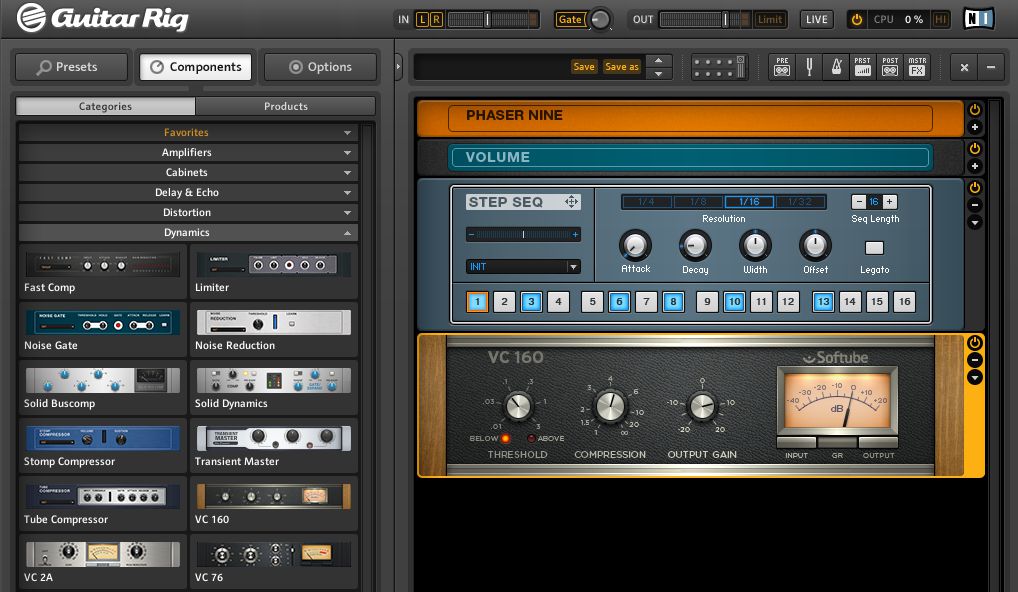Expand the Amplifiers category
The height and width of the screenshot is (592, 1018).
click(x=188, y=153)
